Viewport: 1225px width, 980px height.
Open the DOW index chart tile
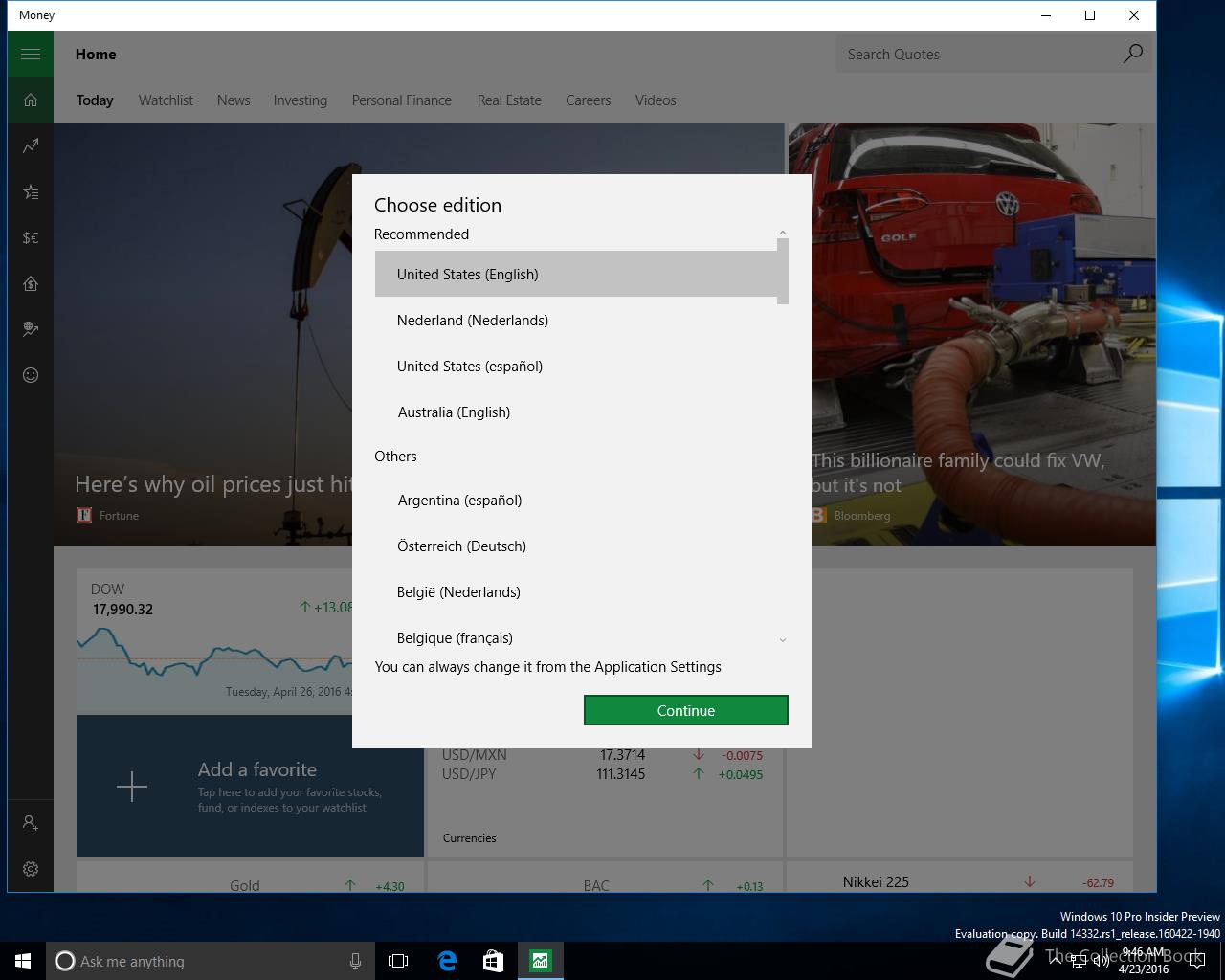coord(215,641)
